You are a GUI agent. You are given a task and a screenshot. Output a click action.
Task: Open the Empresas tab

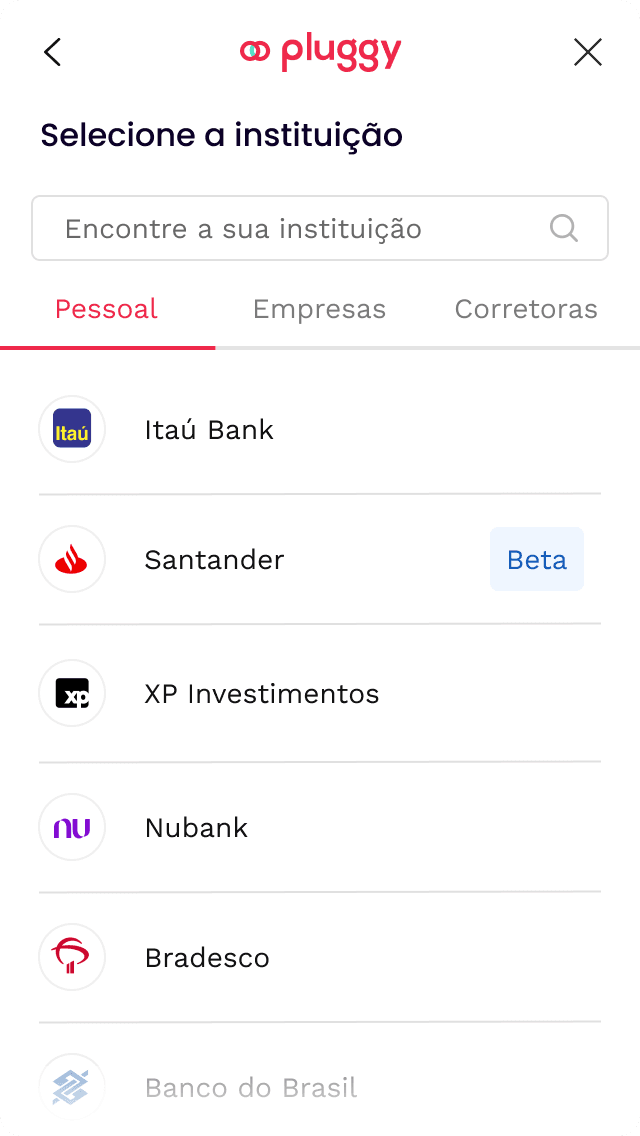point(319,310)
